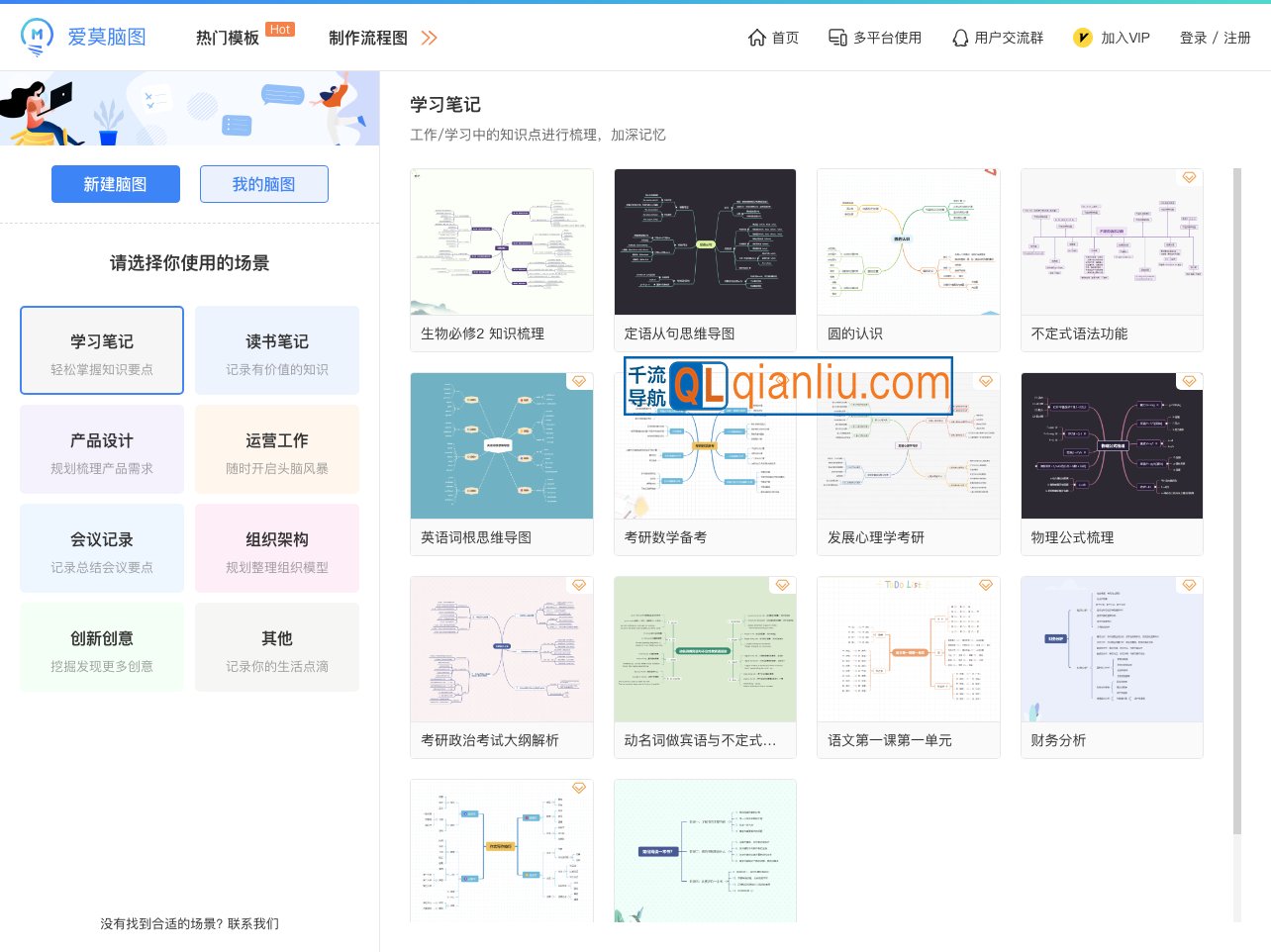Viewport: 1271px width, 952px height.
Task: Click the yellow 加入VIP icon
Action: click(1083, 38)
